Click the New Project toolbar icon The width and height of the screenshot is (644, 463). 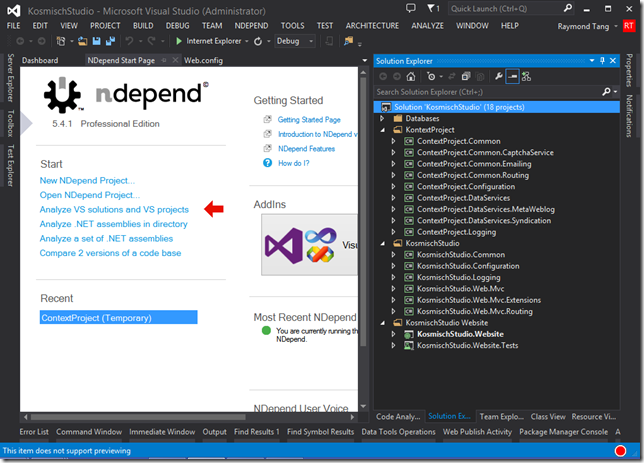(61, 41)
